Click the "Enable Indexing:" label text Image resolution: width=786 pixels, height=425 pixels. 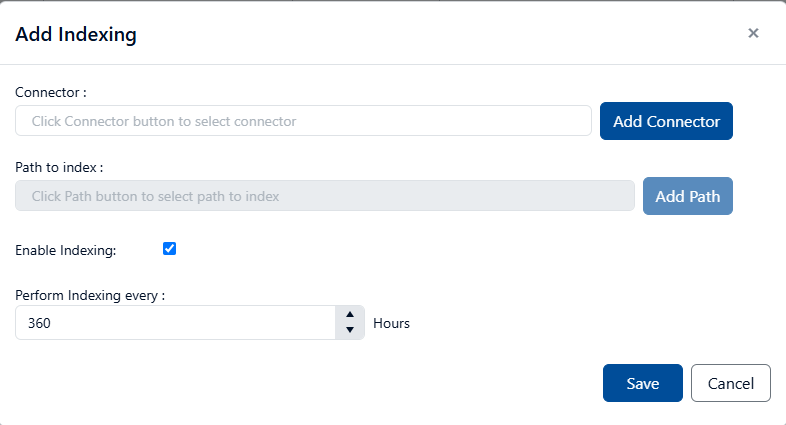coord(65,250)
